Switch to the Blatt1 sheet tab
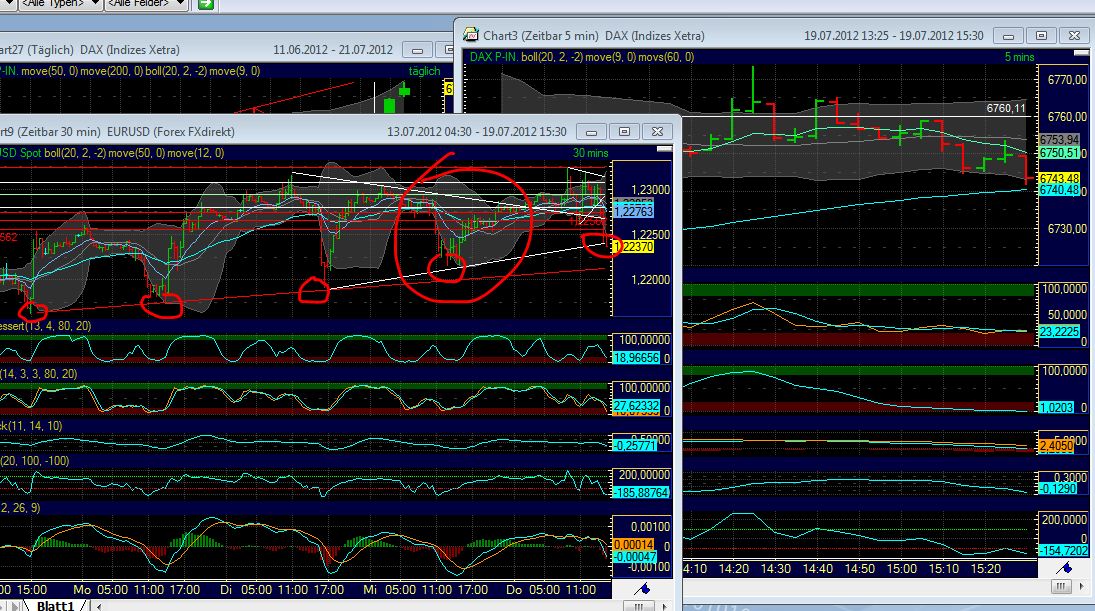 click(55, 605)
